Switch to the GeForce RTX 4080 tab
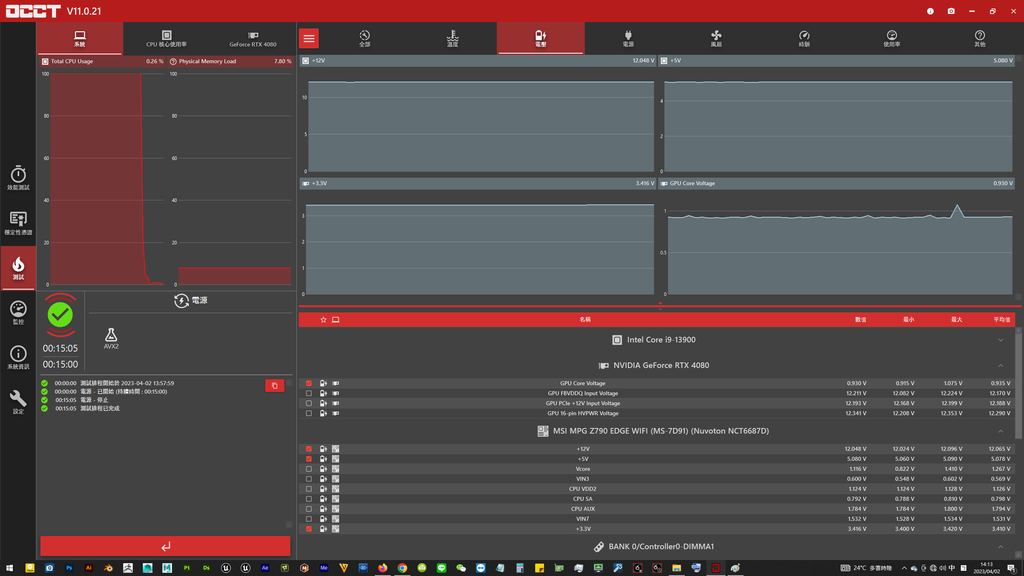 coord(253,39)
